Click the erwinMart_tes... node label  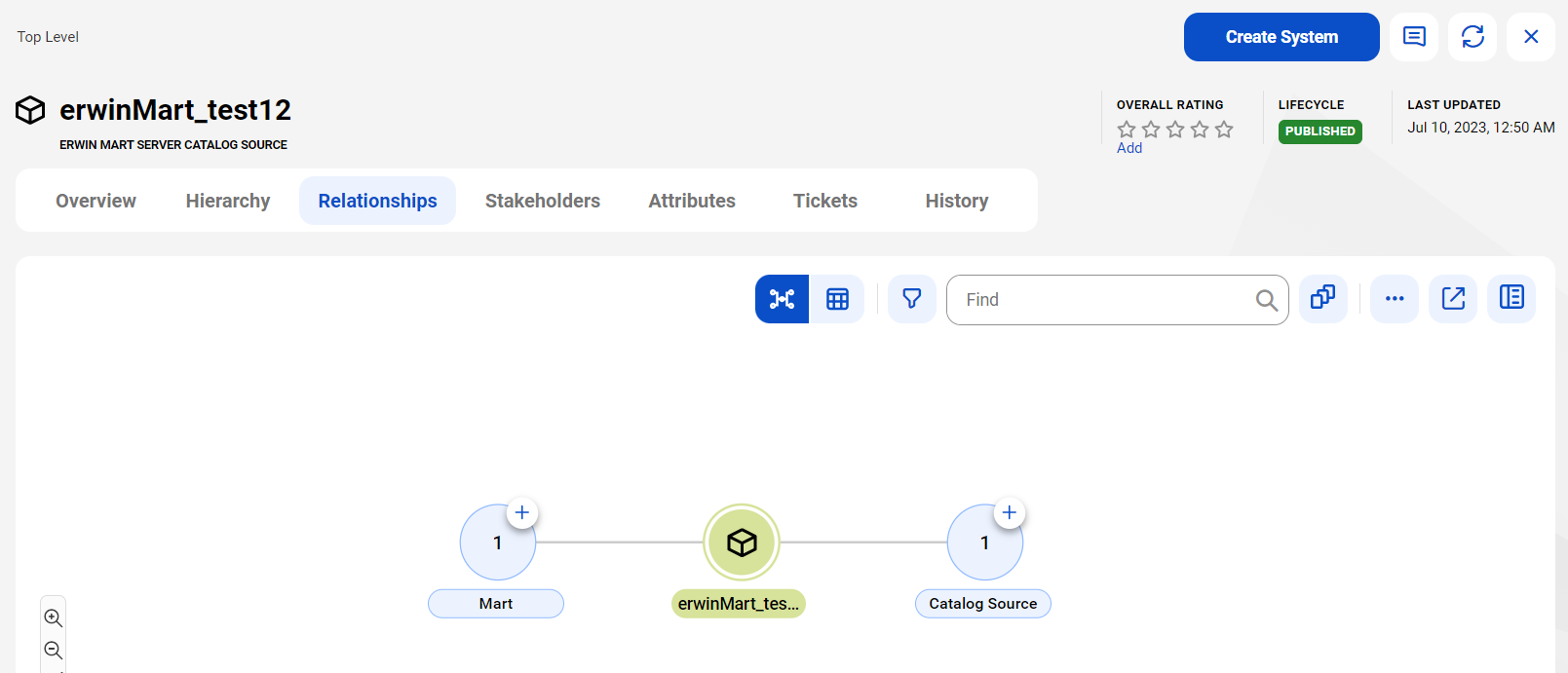tap(739, 604)
